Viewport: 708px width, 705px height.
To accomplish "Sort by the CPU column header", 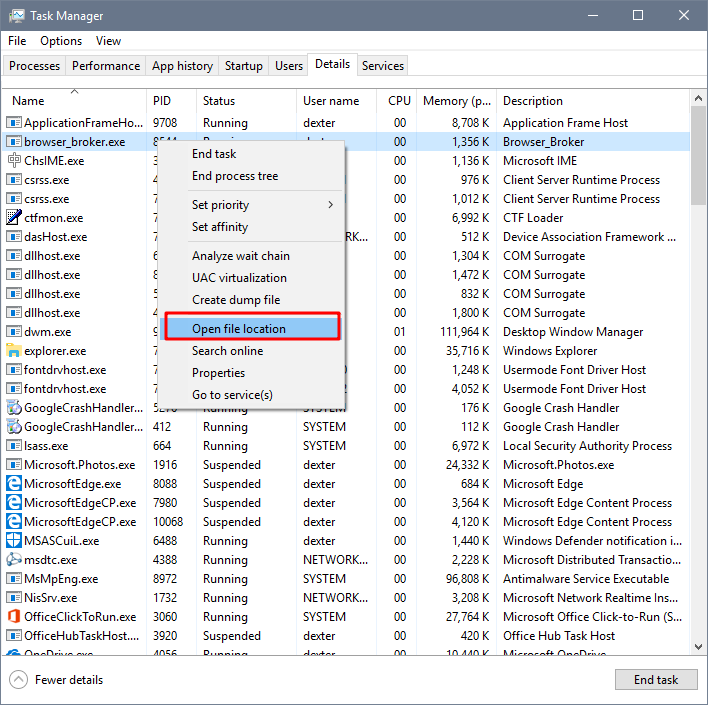I will [396, 101].
